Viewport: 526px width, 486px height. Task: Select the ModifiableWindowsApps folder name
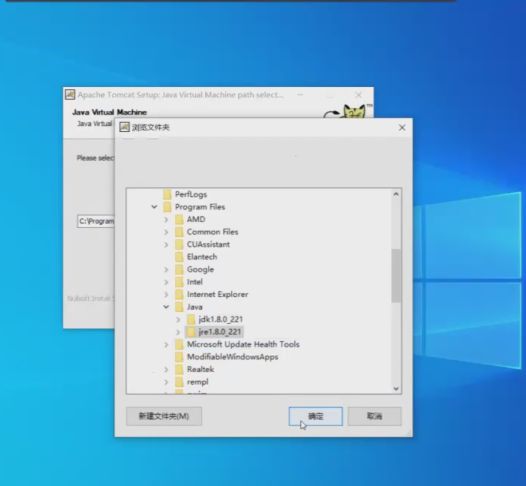232,357
